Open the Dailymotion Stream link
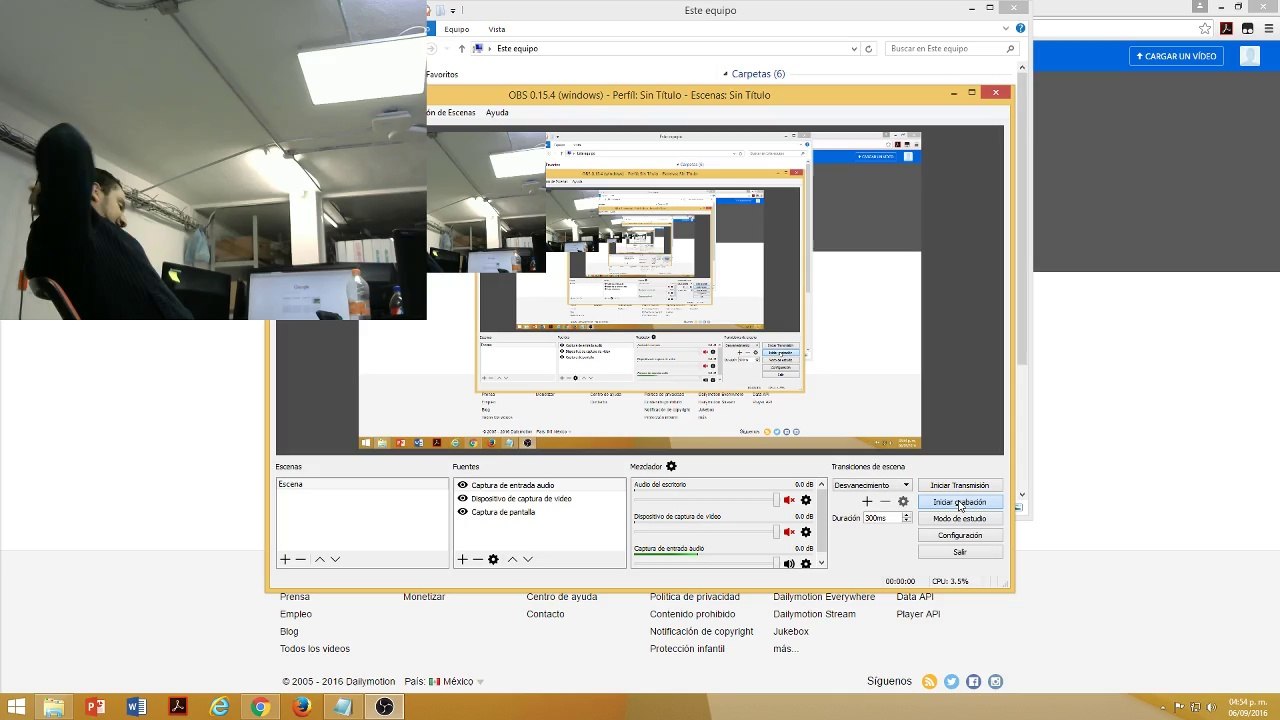Screen dimensions: 1280x720 pos(814,614)
